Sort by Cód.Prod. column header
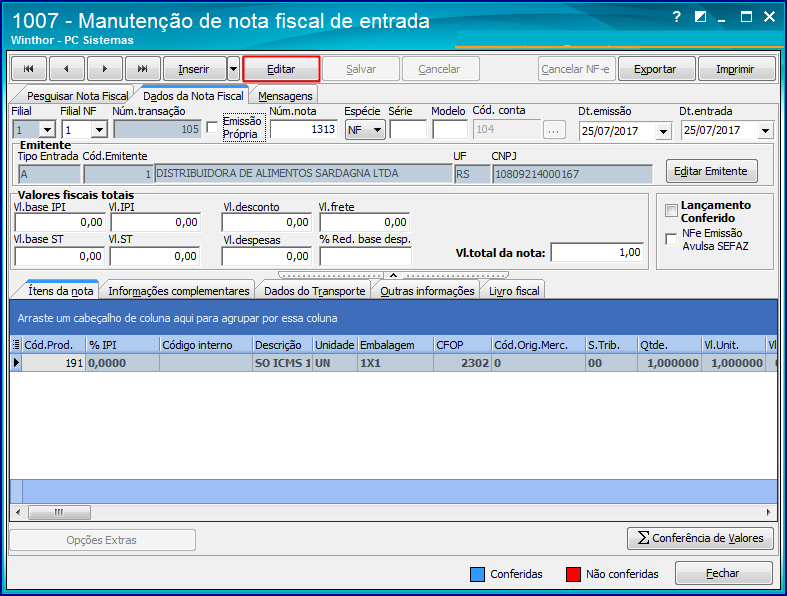The height and width of the screenshot is (596, 787). point(54,345)
